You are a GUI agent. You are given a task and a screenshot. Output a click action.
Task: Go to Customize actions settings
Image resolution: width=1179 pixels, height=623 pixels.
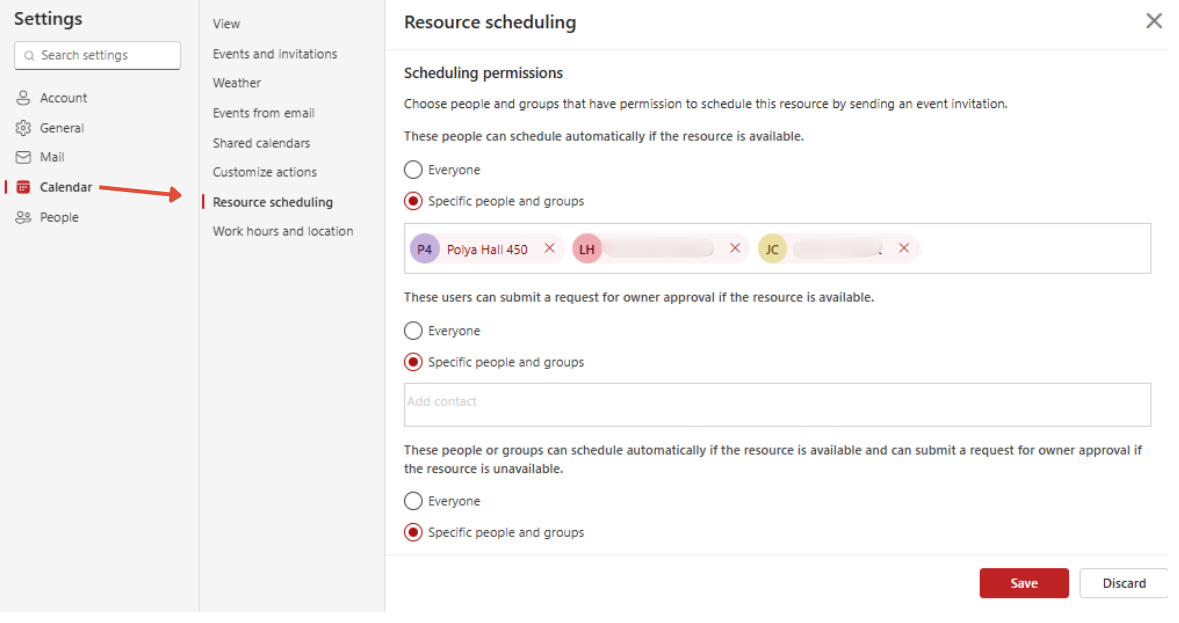click(265, 173)
